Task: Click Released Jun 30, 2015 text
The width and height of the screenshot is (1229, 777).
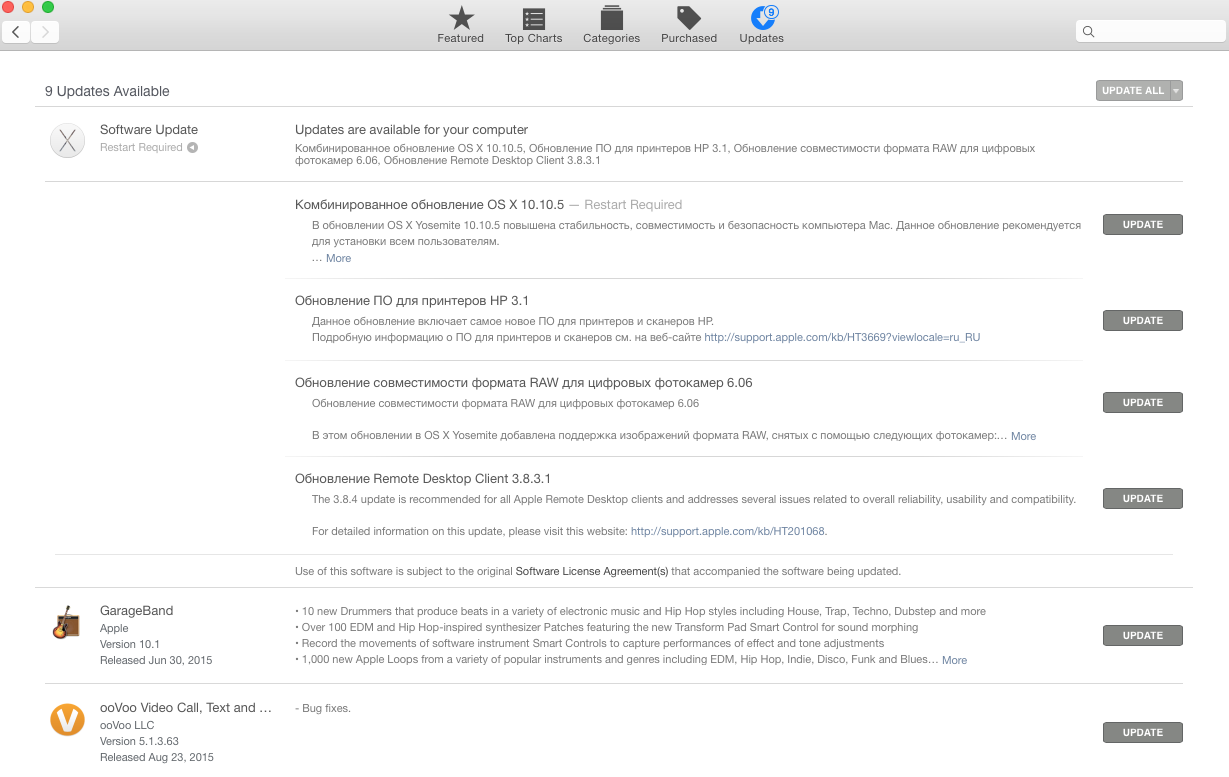Action: tap(156, 660)
